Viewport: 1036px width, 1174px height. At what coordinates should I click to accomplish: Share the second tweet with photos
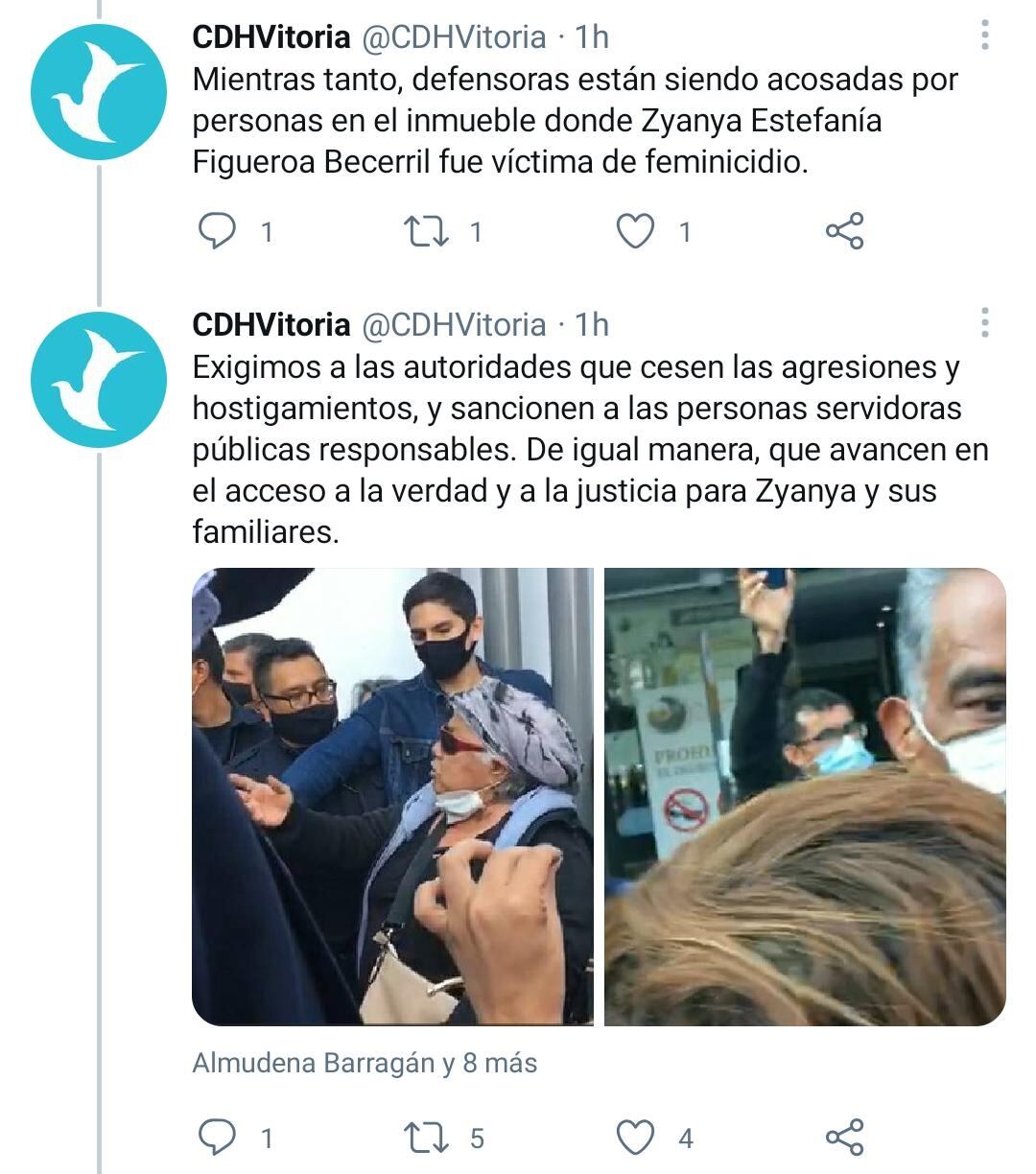(x=844, y=1138)
